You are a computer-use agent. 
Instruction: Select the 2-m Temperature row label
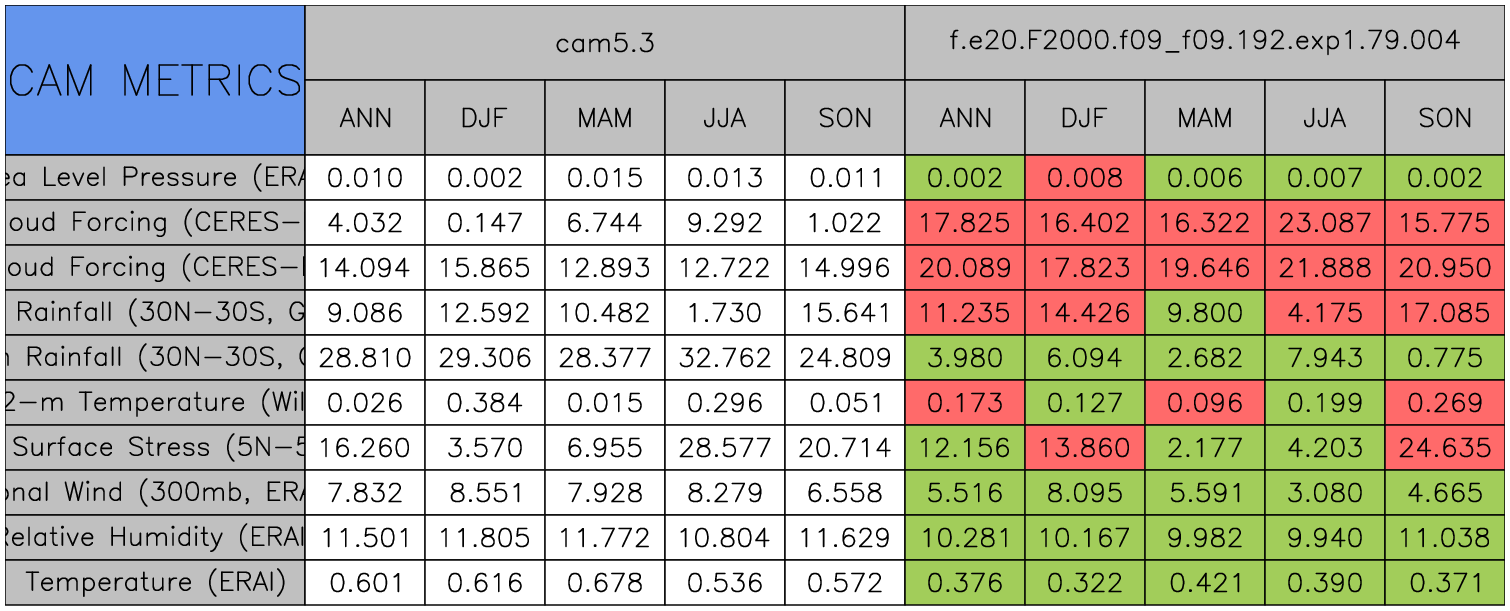(155, 402)
